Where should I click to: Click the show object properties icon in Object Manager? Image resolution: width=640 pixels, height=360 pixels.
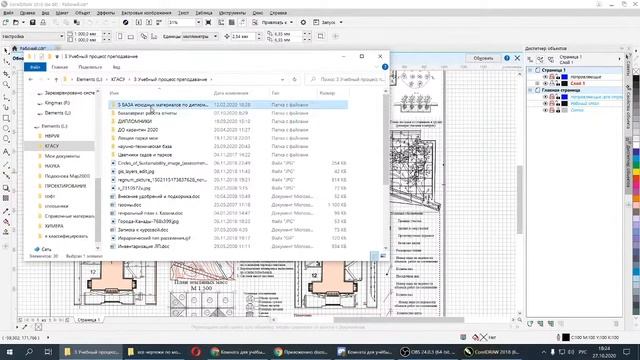[x=530, y=59]
